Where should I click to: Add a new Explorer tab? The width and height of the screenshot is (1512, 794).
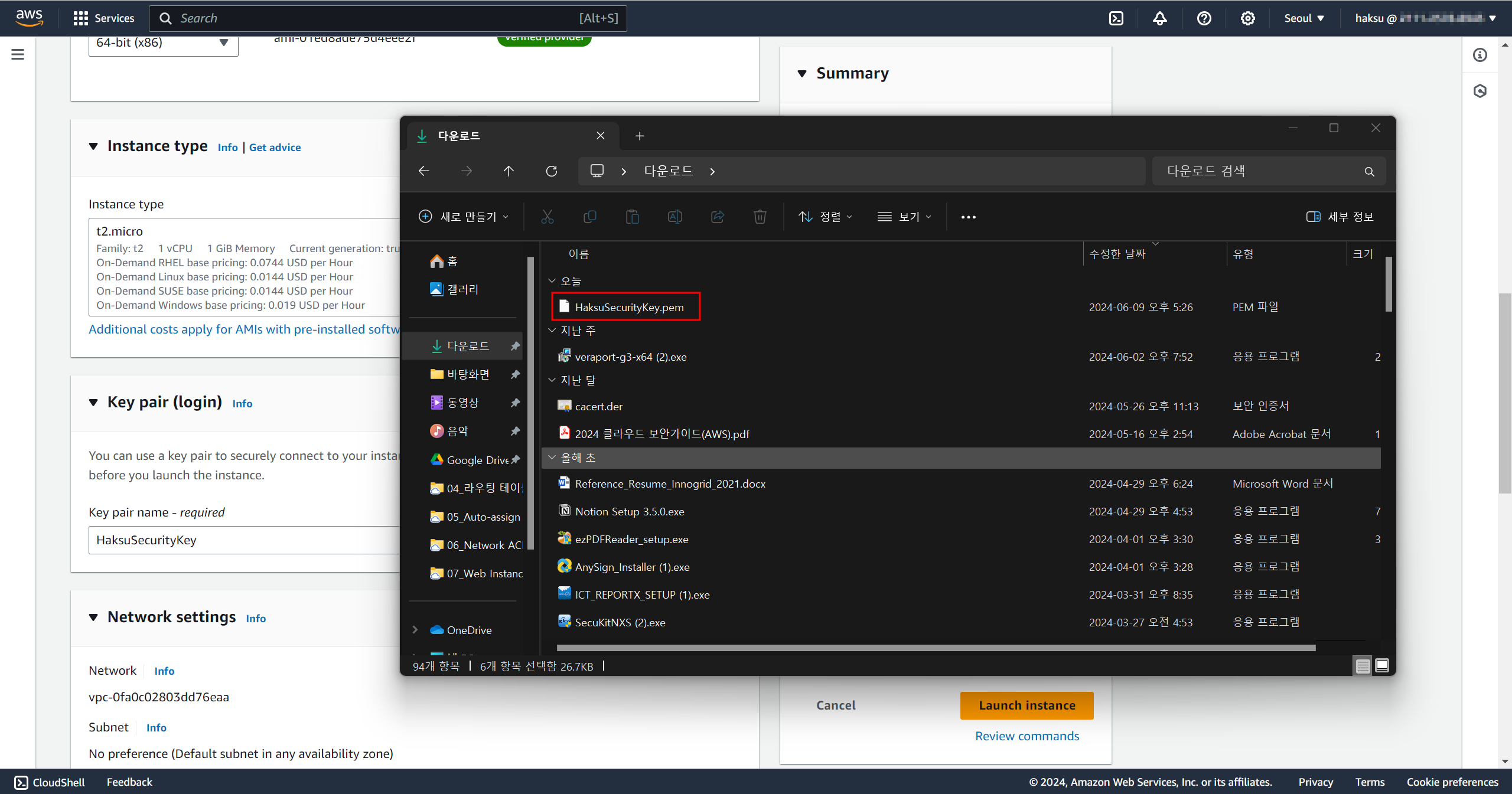(640, 136)
